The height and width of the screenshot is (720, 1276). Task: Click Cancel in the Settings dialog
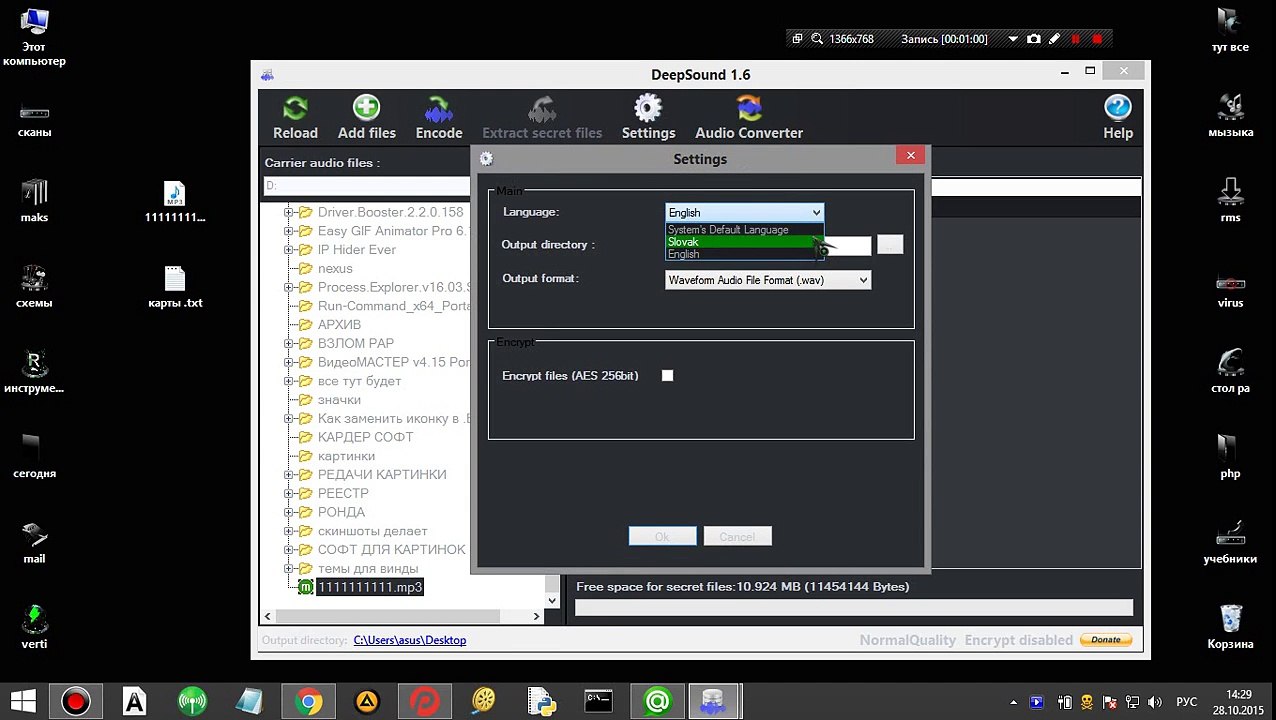coord(737,537)
